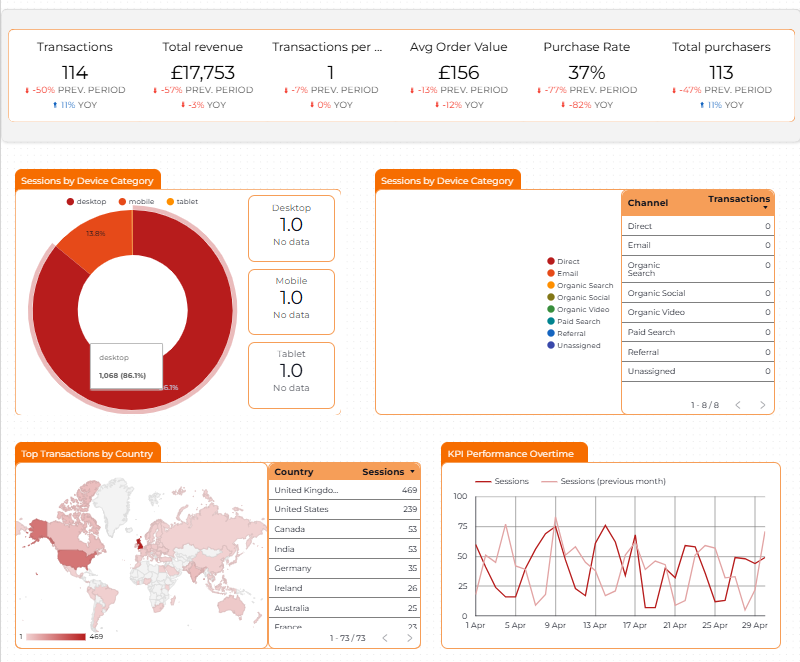Select the Top Transactions by Country tab
Image resolution: width=800 pixels, height=662 pixels.
(x=87, y=453)
